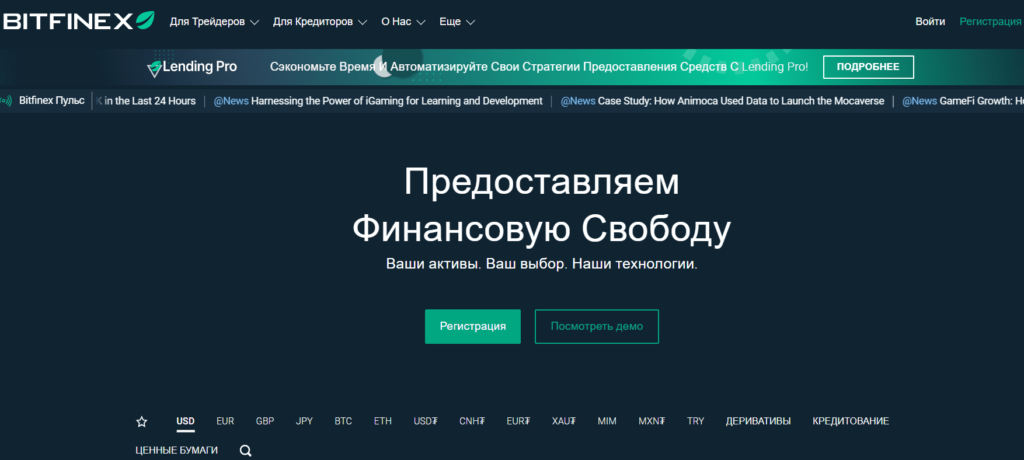Select the BTC tab
This screenshot has height=460, width=1024.
[x=344, y=421]
